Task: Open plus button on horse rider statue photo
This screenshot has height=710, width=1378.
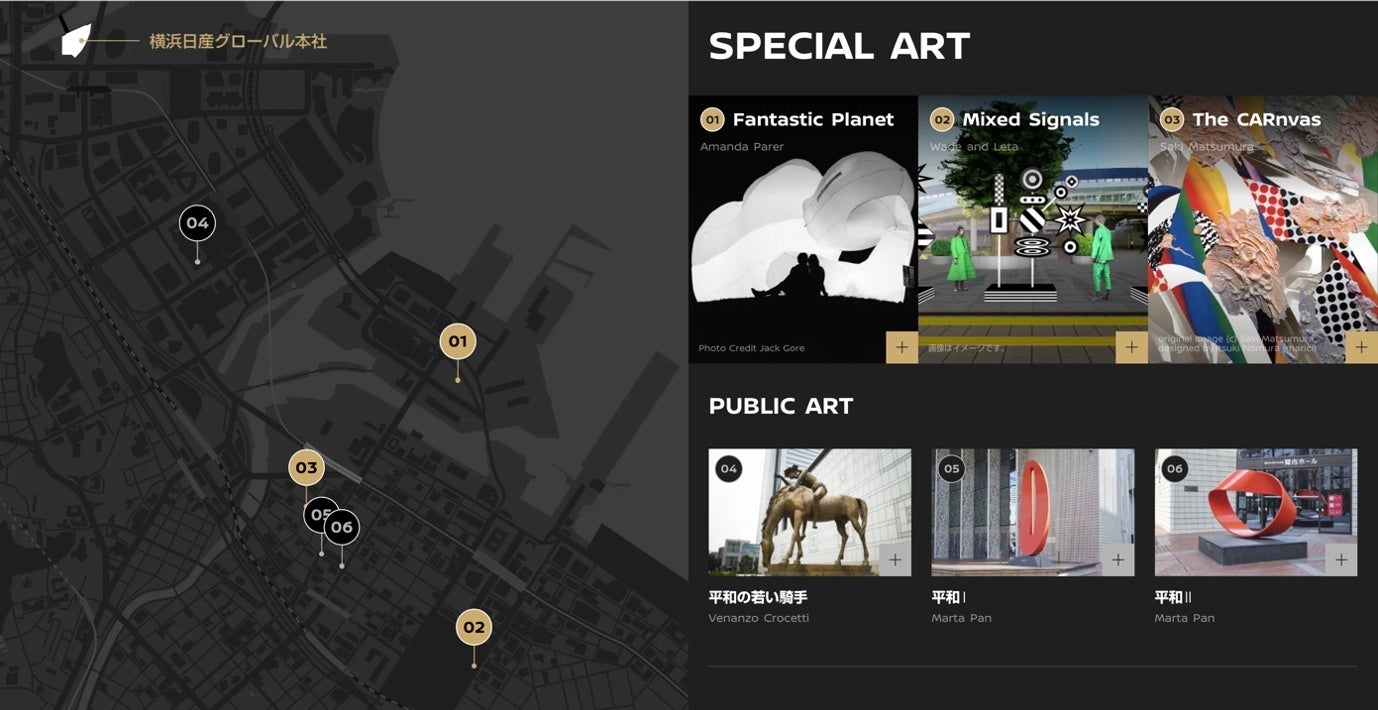Action: click(x=895, y=560)
